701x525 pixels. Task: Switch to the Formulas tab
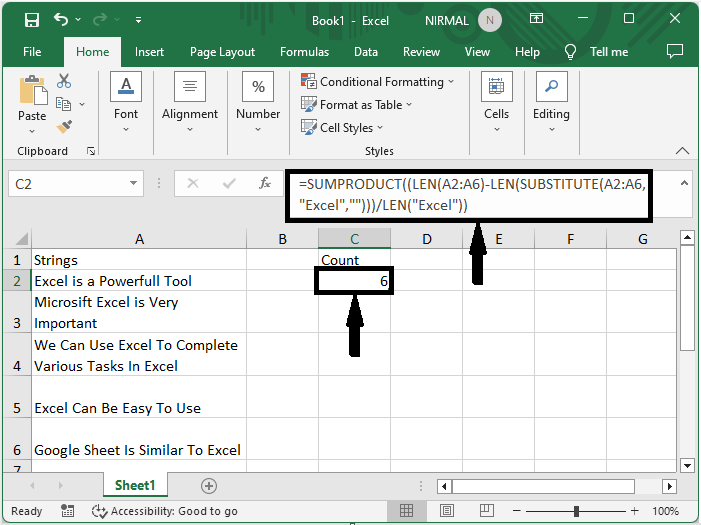point(304,52)
